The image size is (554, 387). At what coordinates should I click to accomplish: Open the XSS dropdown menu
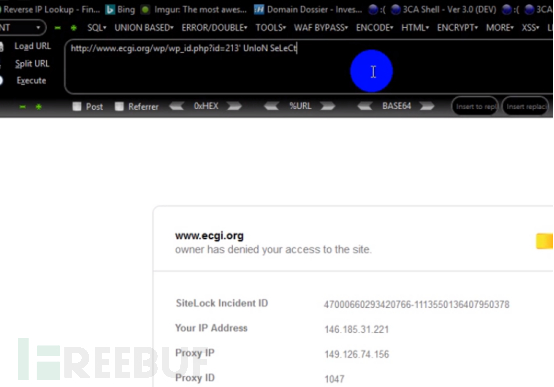tap(530, 28)
